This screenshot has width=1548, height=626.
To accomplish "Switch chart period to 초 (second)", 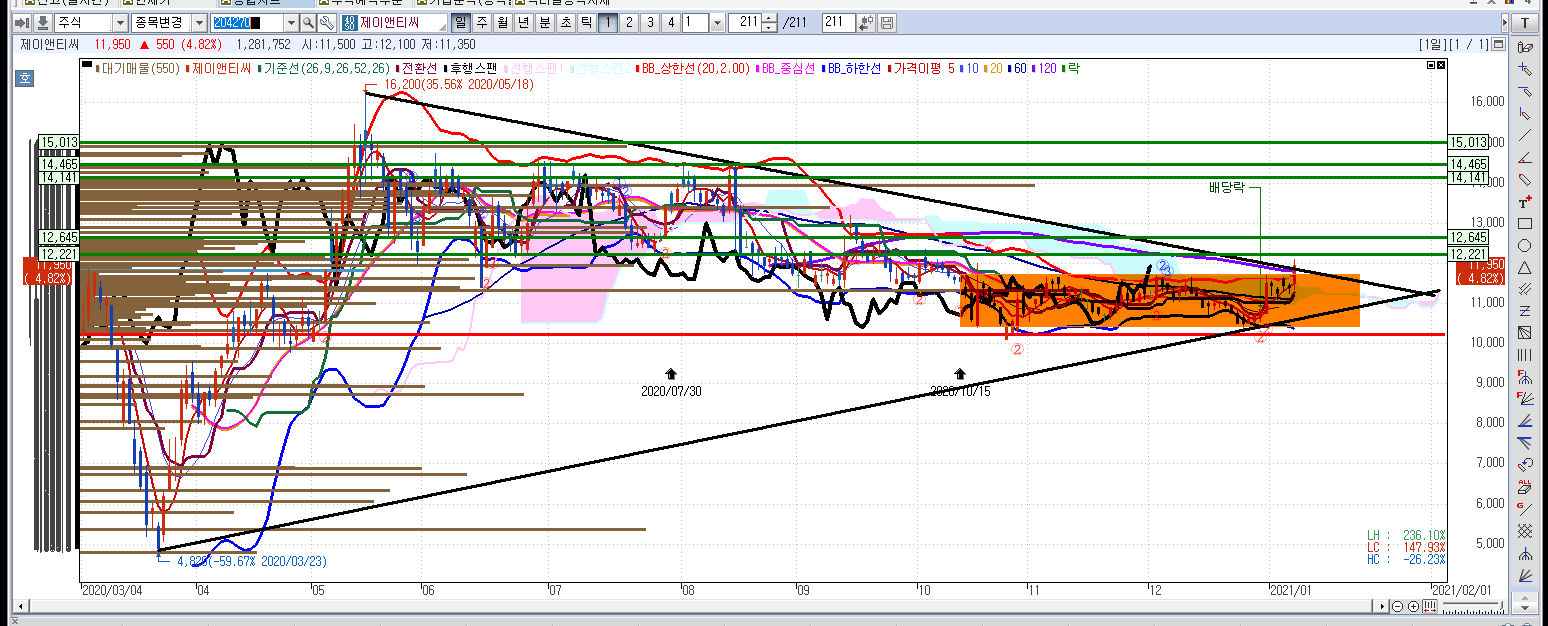I will point(566,22).
